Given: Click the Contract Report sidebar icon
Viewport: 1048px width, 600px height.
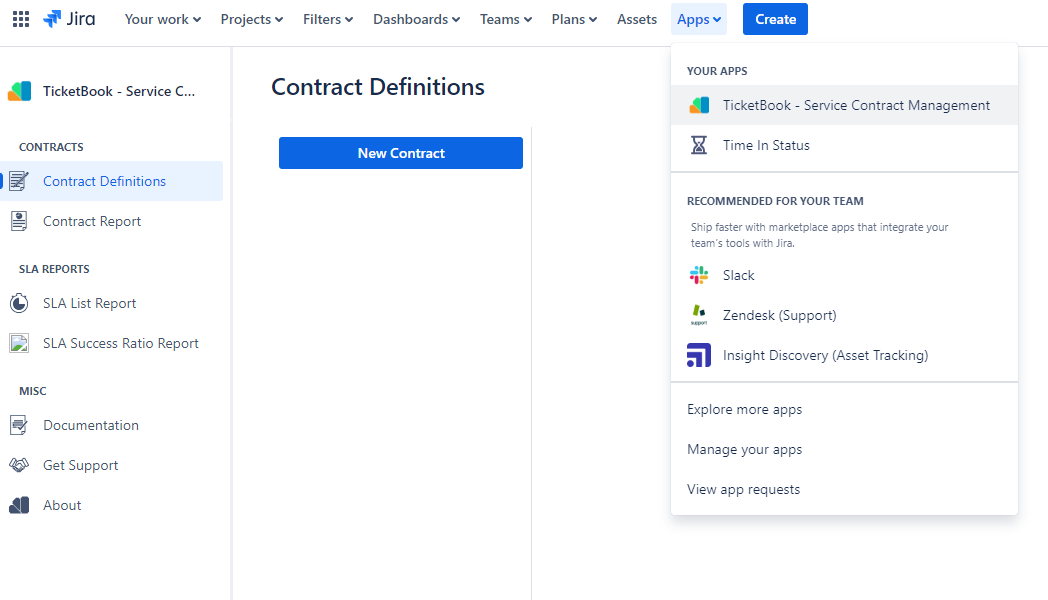Looking at the screenshot, I should [x=19, y=221].
